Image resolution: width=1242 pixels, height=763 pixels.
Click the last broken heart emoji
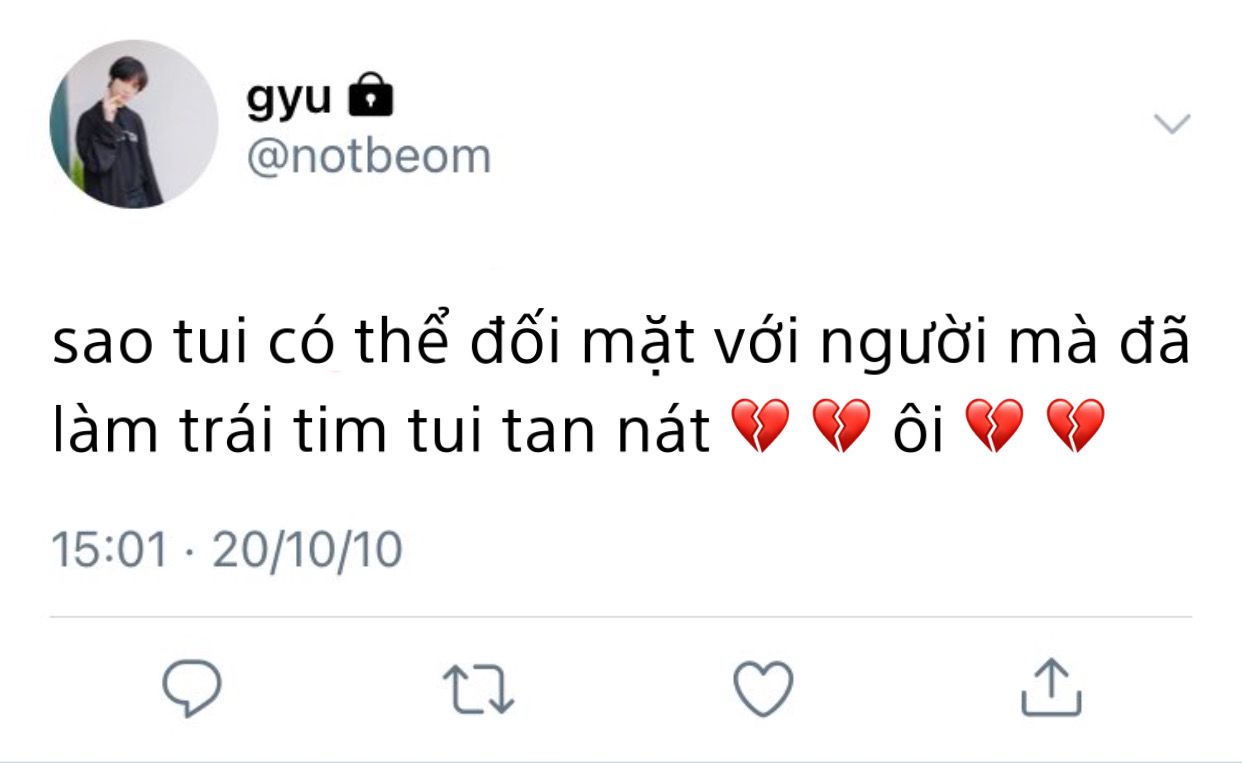pos(1074,427)
